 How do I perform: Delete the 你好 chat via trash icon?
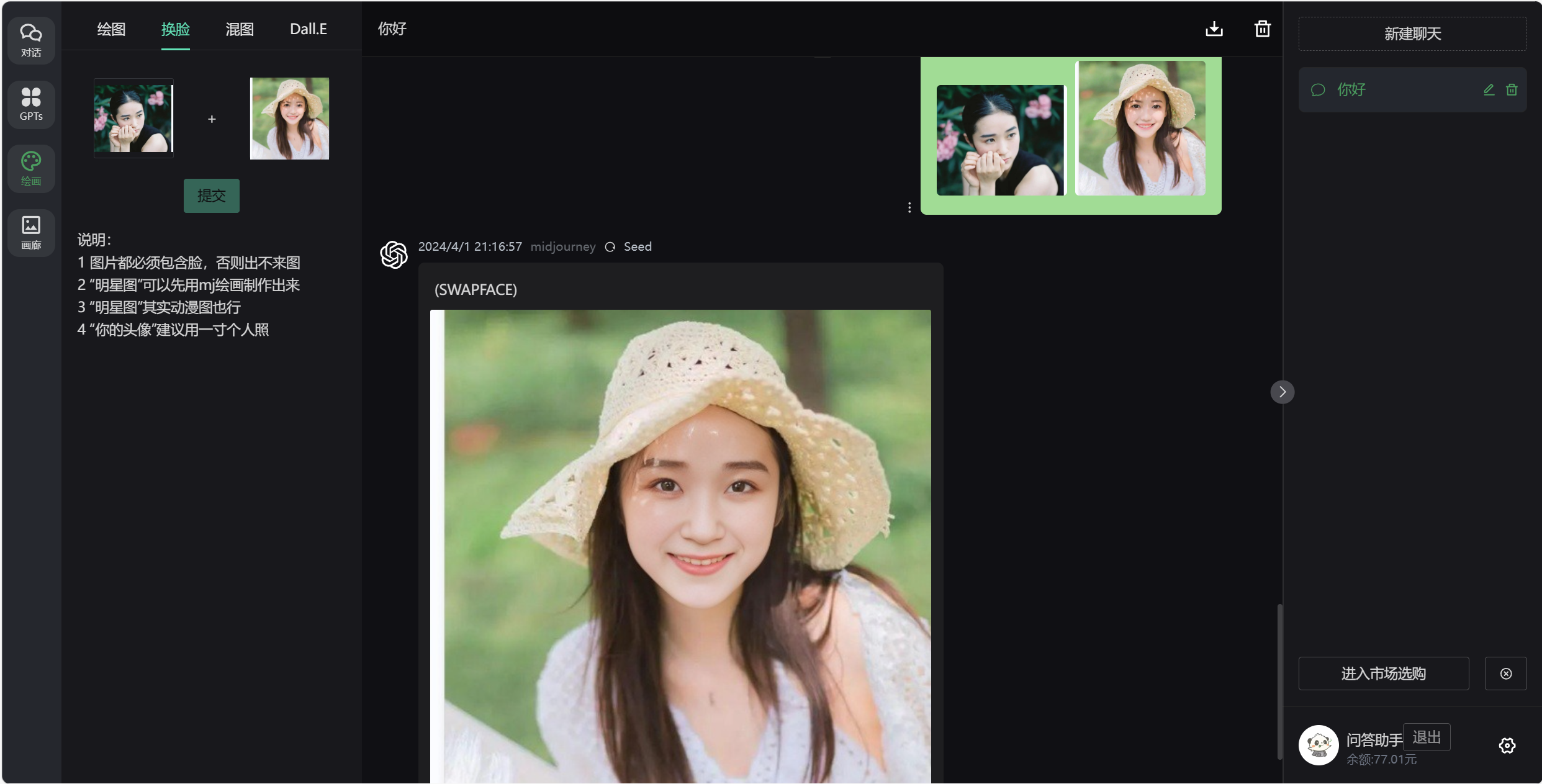[x=1512, y=90]
